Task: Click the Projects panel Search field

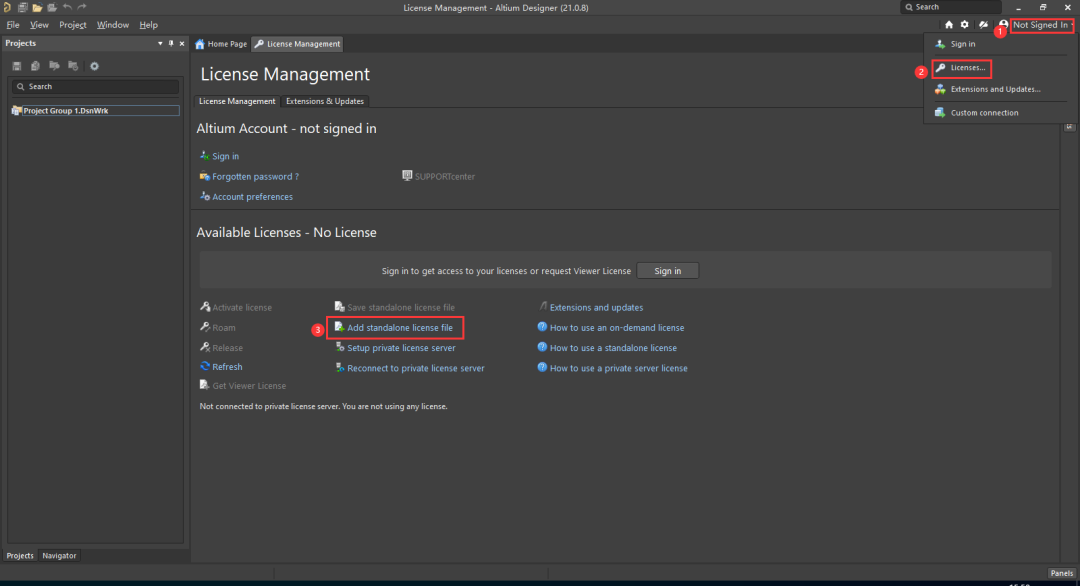Action: point(95,87)
